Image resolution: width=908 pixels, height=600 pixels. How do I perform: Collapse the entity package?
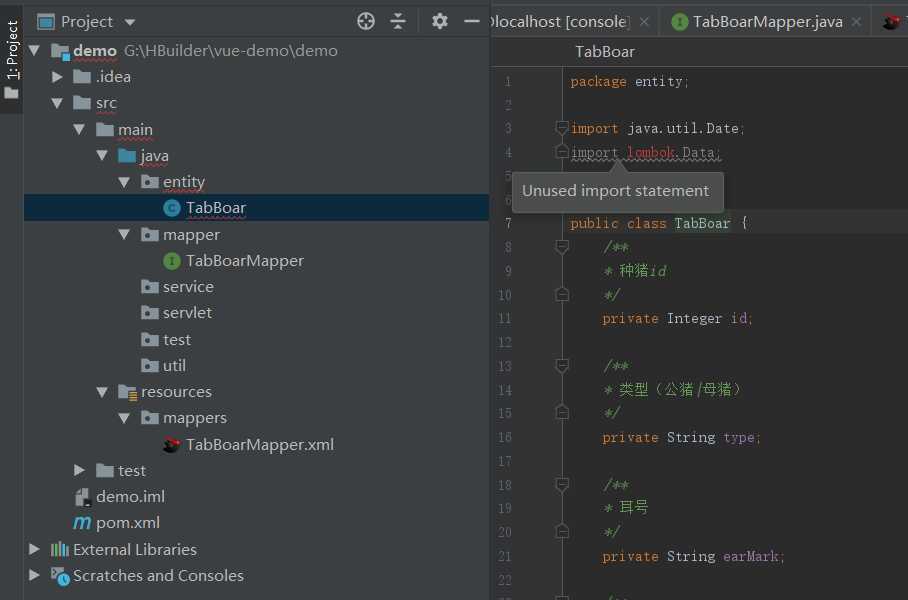click(x=124, y=182)
